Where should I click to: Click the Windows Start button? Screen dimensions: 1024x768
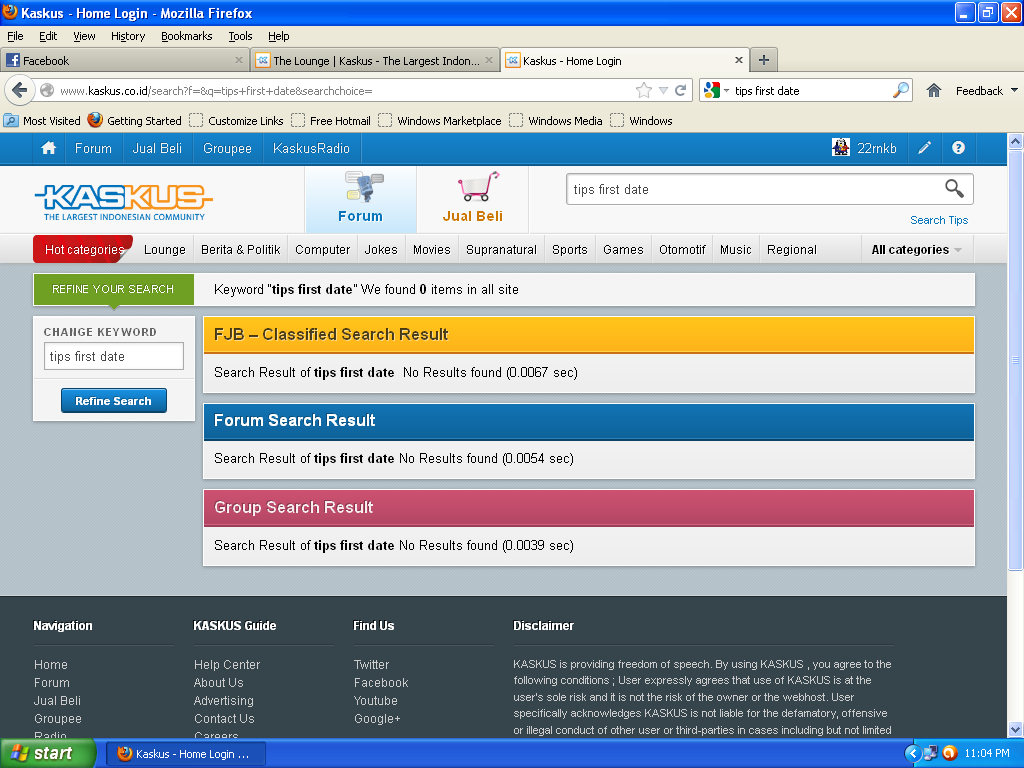tap(47, 753)
